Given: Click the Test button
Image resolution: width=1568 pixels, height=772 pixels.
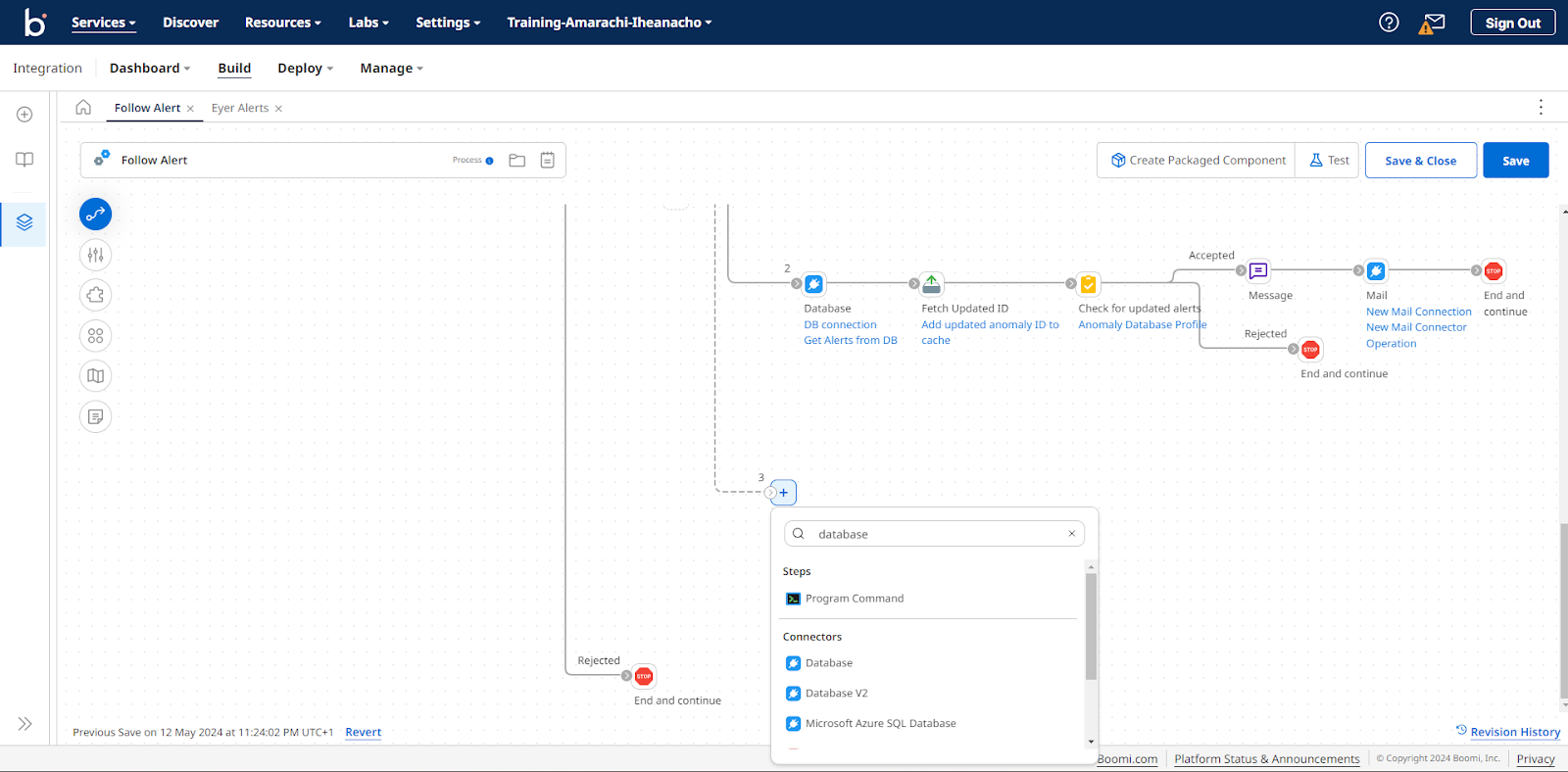Looking at the screenshot, I should pyautogui.click(x=1329, y=161).
